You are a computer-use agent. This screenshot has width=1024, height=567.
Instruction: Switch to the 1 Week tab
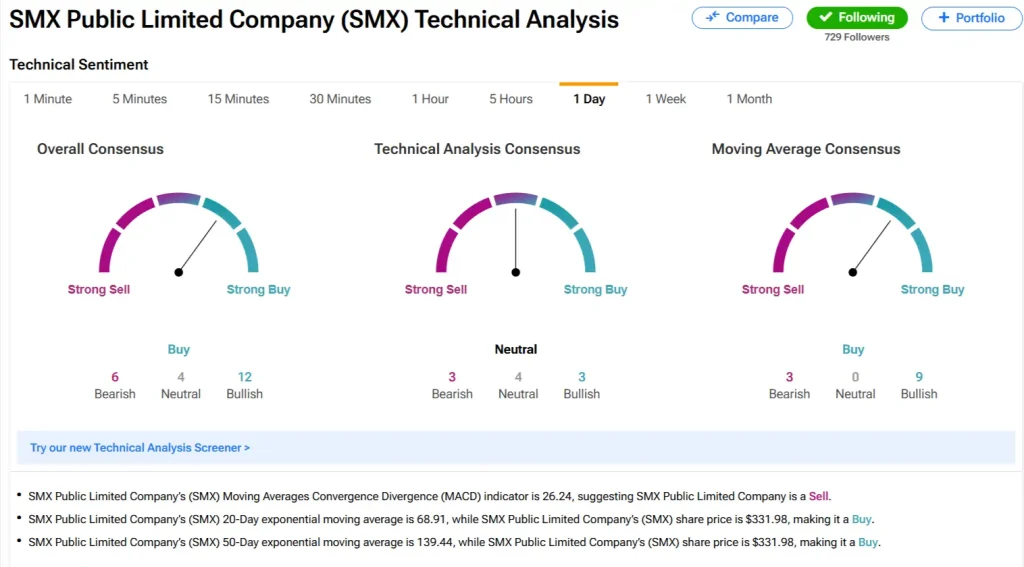(x=666, y=99)
